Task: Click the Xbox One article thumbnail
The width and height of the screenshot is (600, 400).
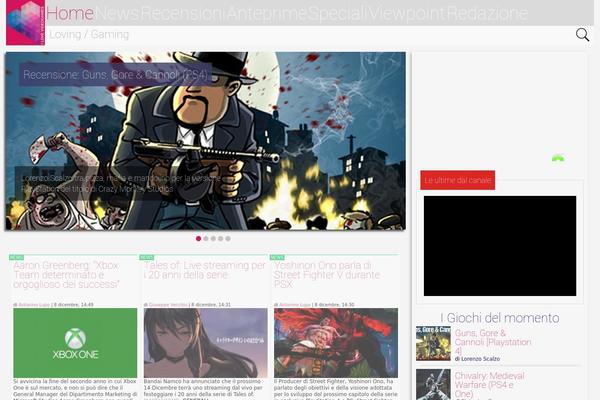Action: 75,343
